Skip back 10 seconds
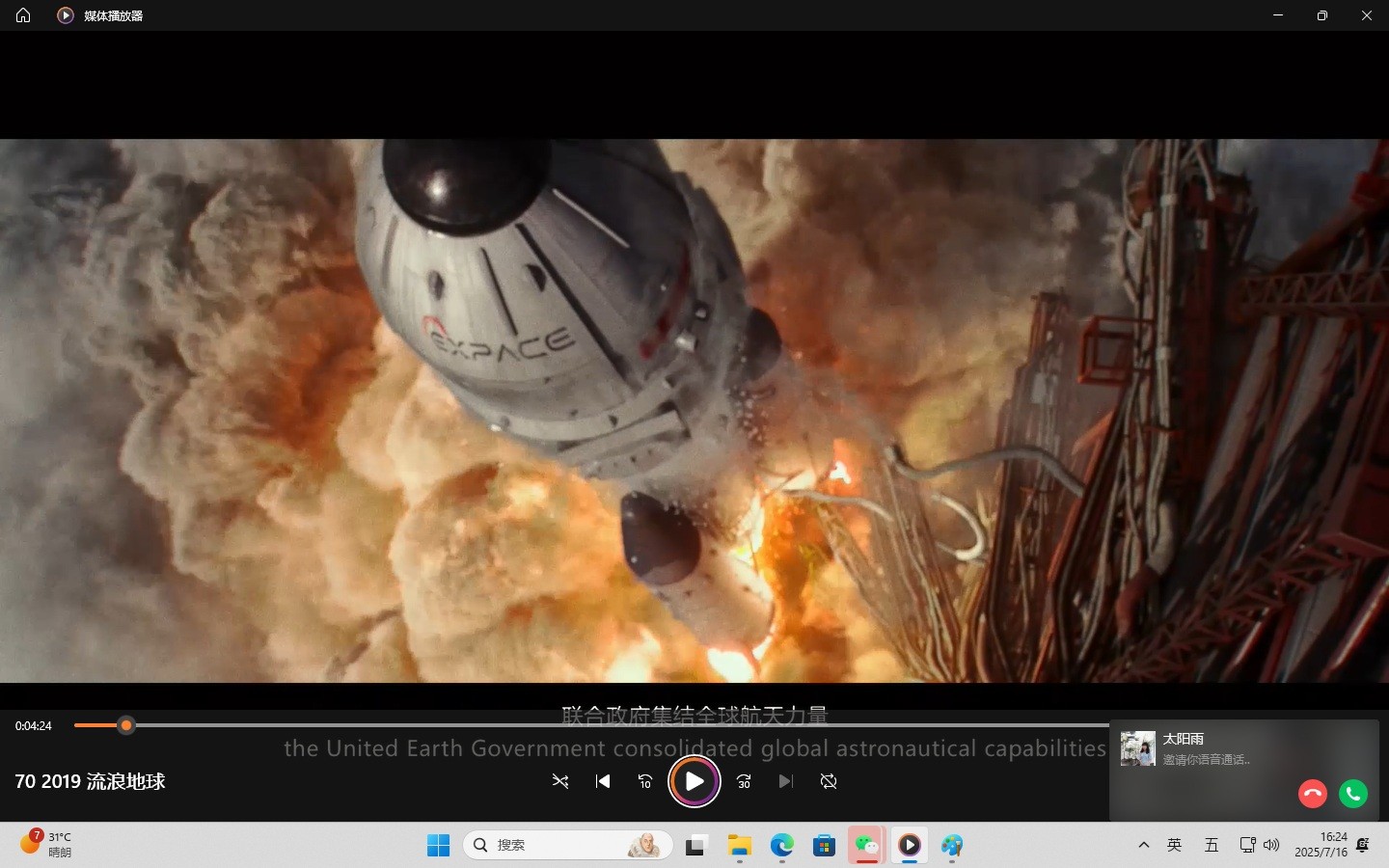The image size is (1389, 868). [x=645, y=781]
